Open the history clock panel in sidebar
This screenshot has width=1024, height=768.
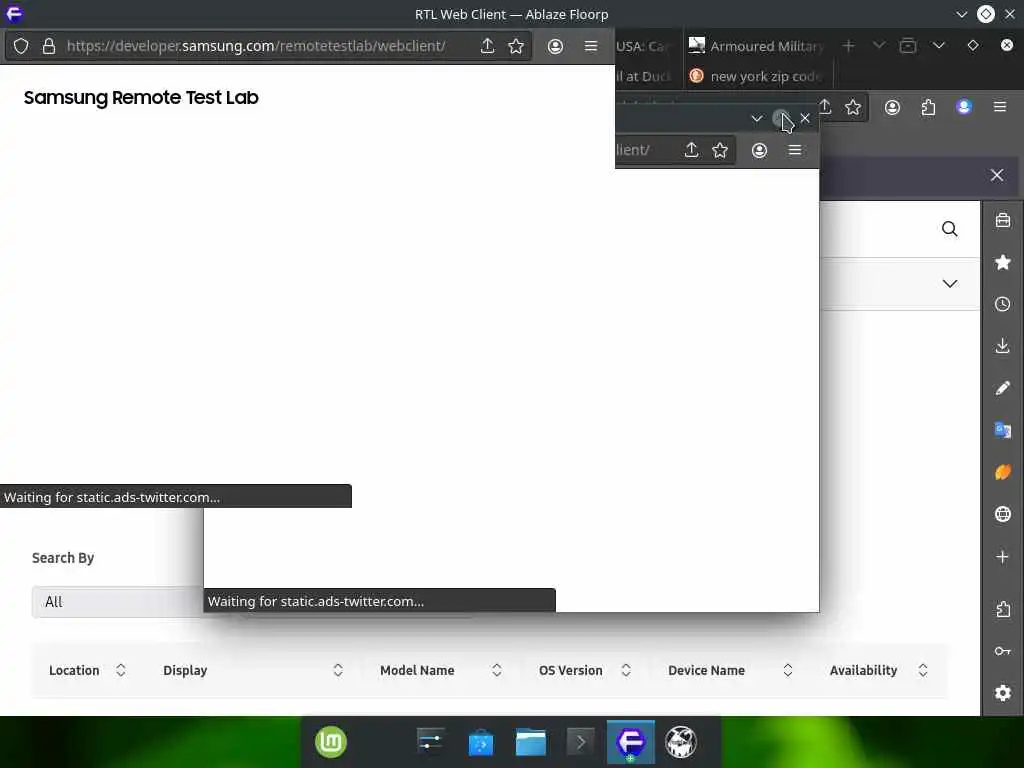click(x=1002, y=304)
